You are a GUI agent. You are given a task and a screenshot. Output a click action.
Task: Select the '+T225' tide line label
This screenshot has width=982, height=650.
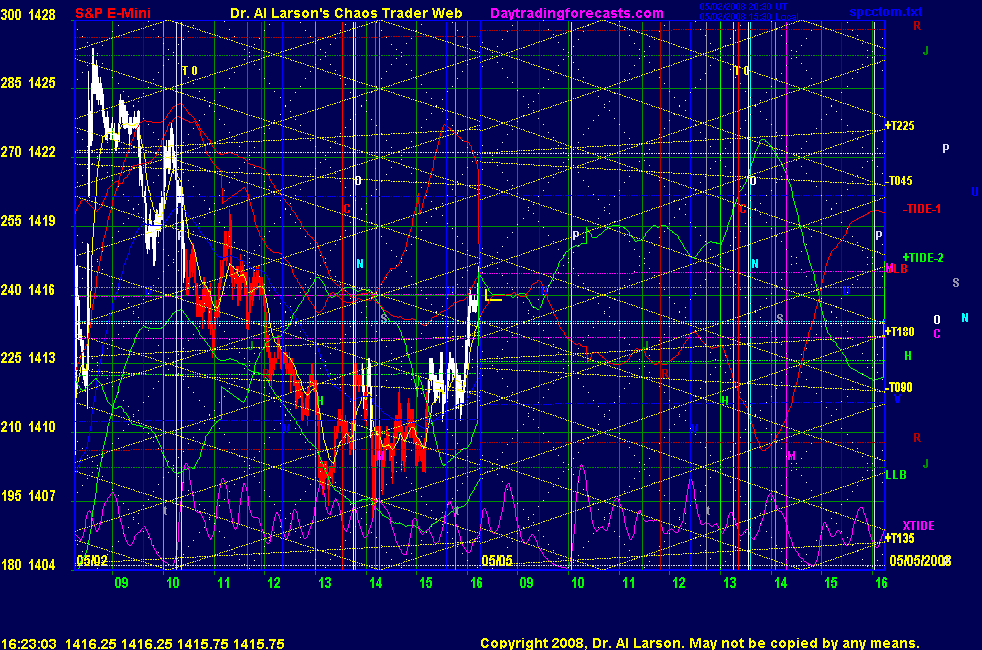point(899,126)
